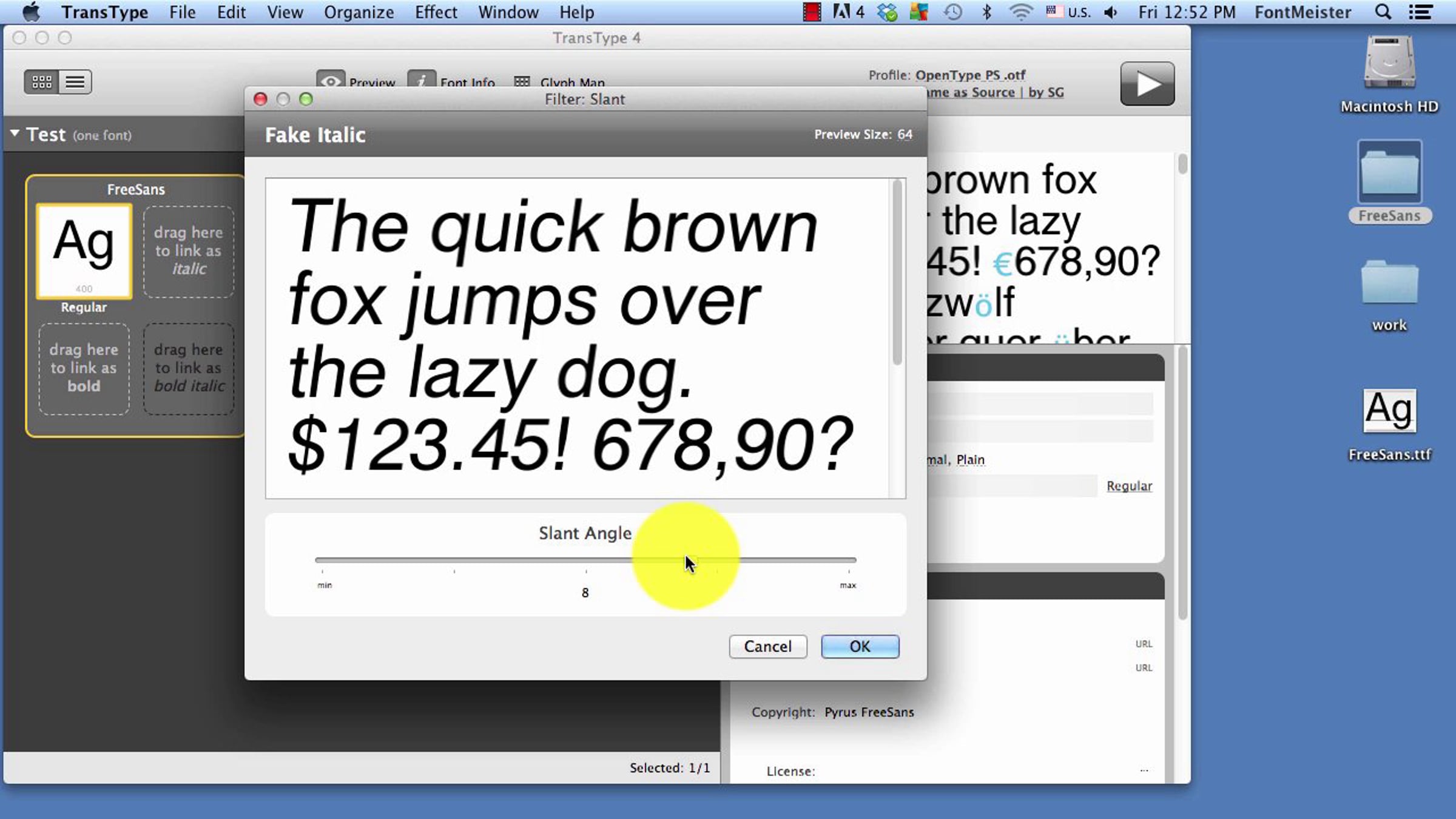
Task: Click the 'link as bold' drop slot
Action: tap(84, 368)
